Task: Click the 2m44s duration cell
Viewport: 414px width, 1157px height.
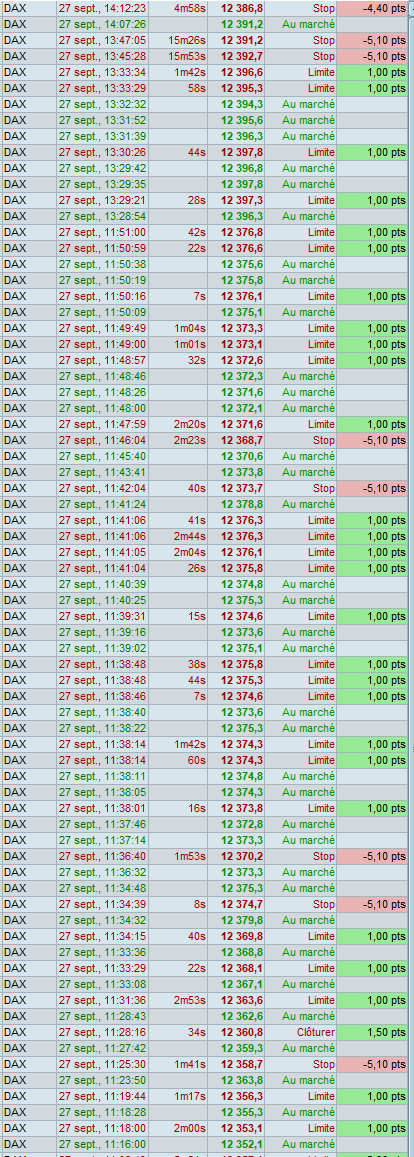Action: (x=179, y=536)
